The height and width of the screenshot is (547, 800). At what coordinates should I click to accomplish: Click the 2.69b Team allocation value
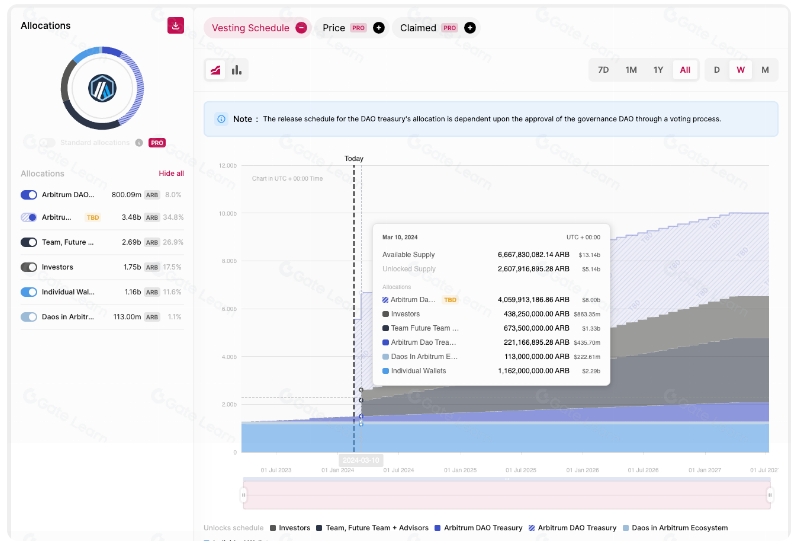tap(132, 242)
